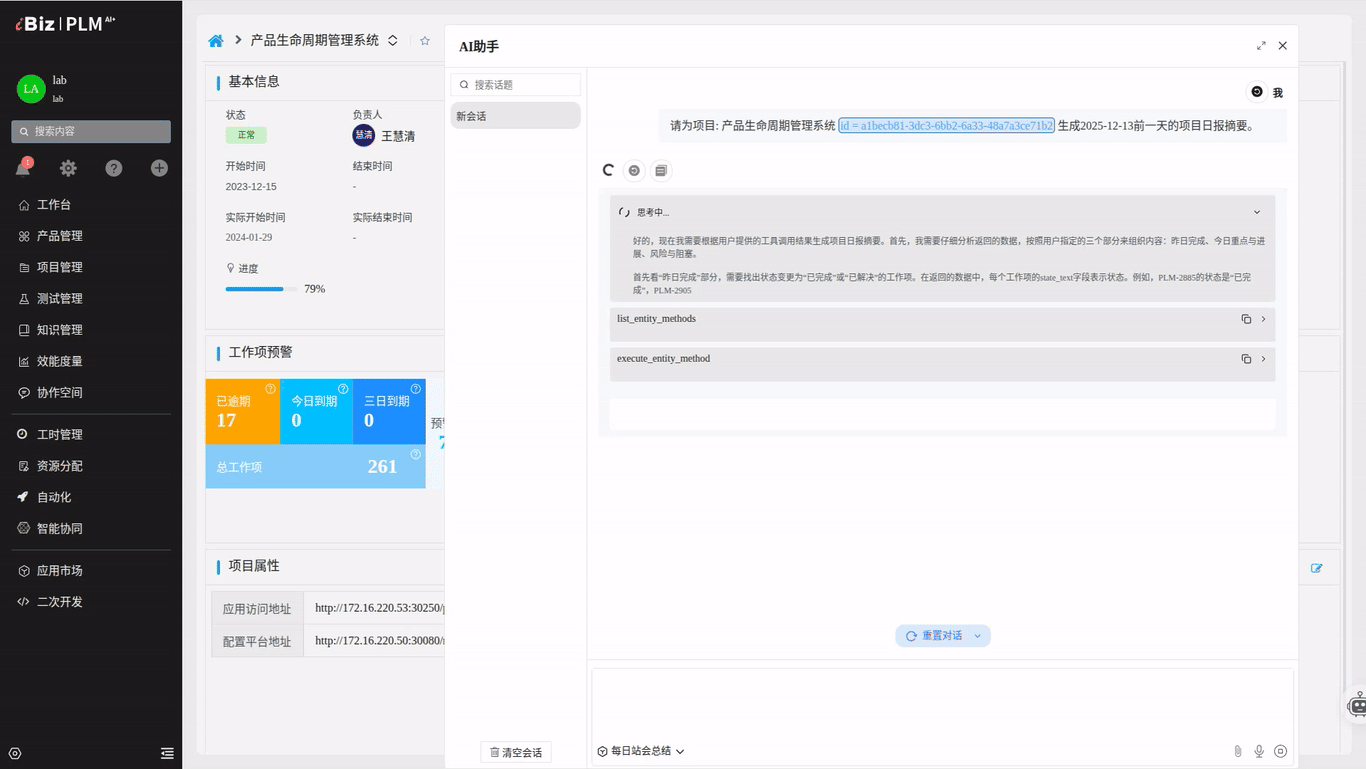Expand AI助手 dialog using fullscreen icon
The height and width of the screenshot is (769, 1366).
pos(1261,45)
